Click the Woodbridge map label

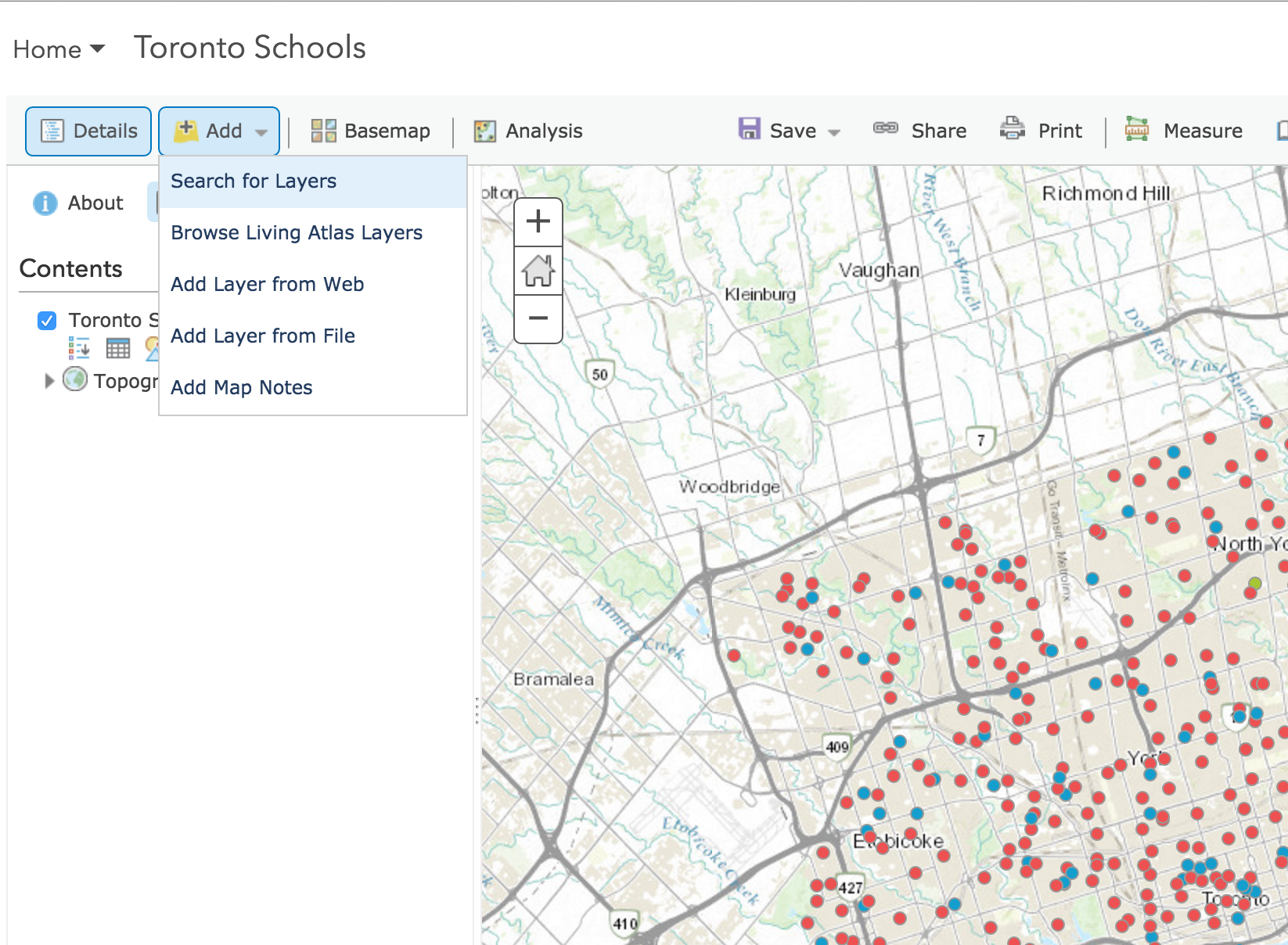pyautogui.click(x=729, y=487)
